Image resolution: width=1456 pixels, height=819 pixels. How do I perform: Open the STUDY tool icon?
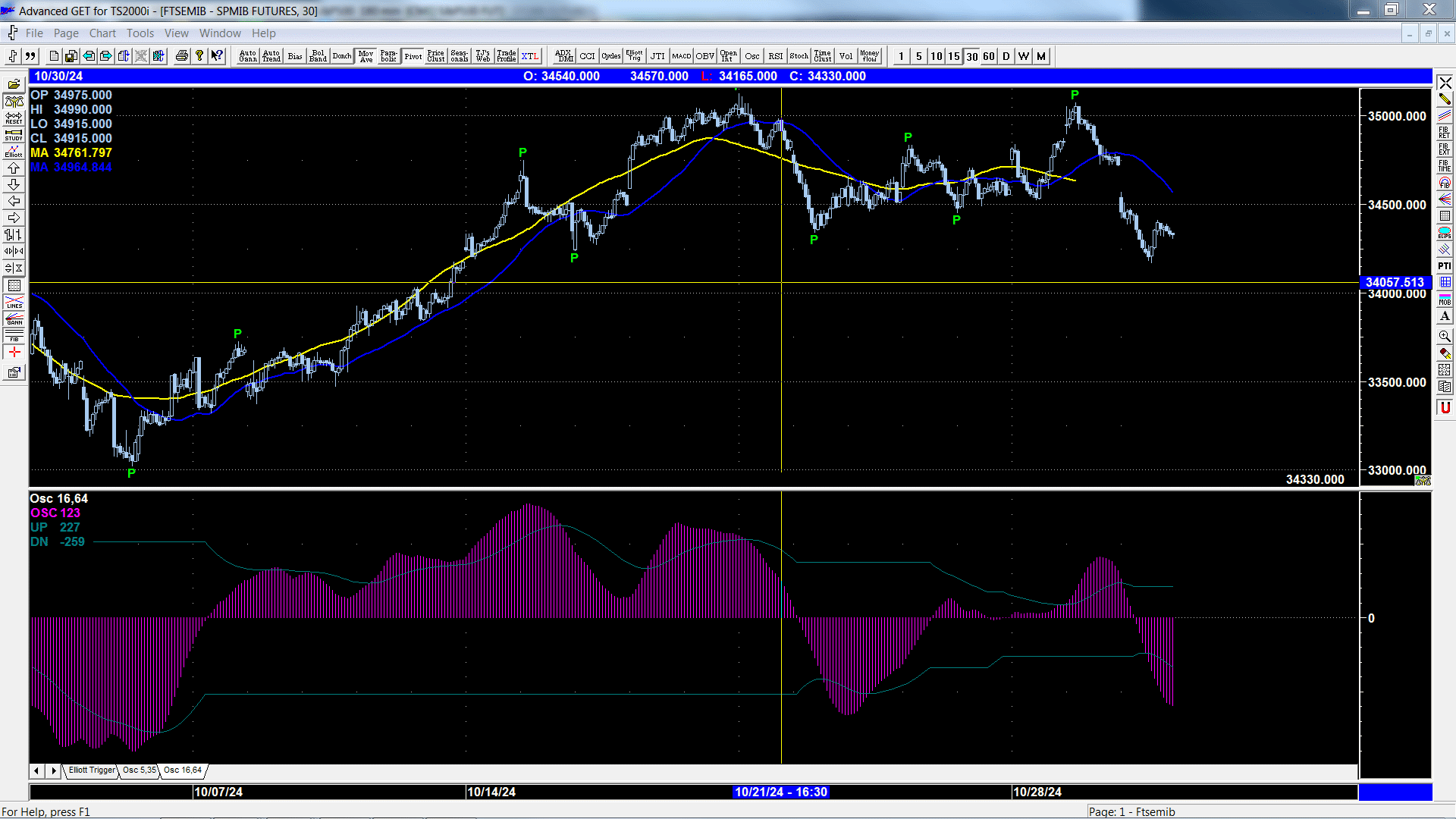click(x=14, y=135)
